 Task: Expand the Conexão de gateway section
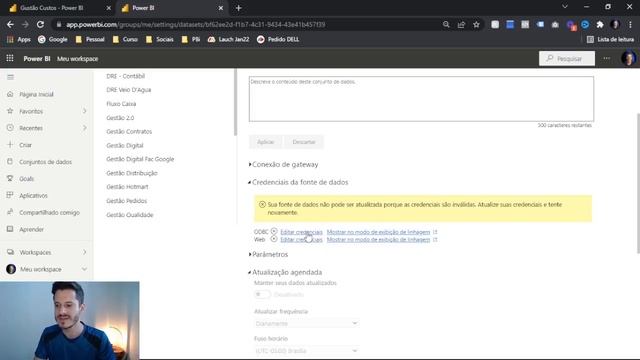coord(284,164)
